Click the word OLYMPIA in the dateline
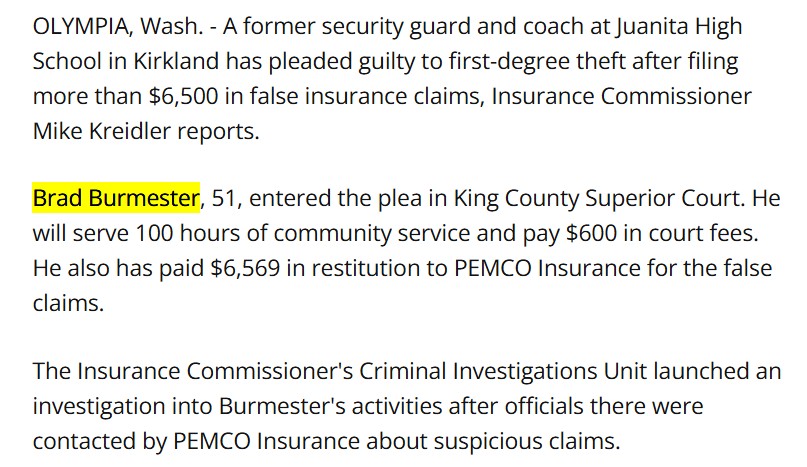This screenshot has height=467, width=807. click(x=80, y=26)
